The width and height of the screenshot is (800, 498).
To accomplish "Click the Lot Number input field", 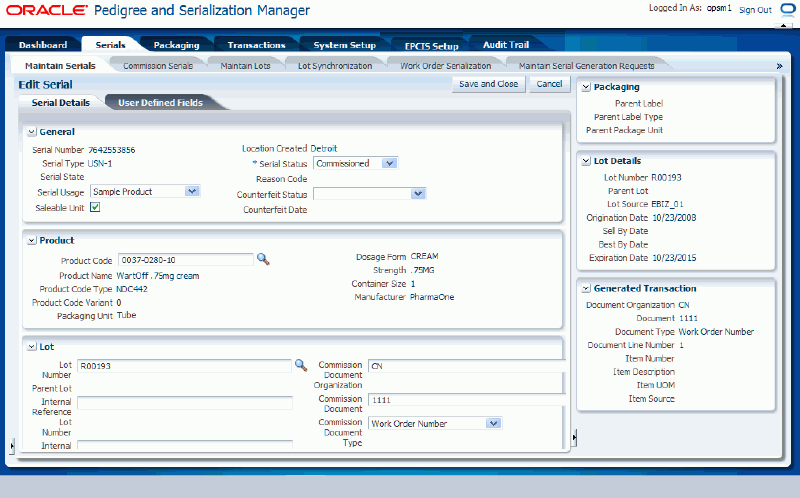I will [x=184, y=366].
